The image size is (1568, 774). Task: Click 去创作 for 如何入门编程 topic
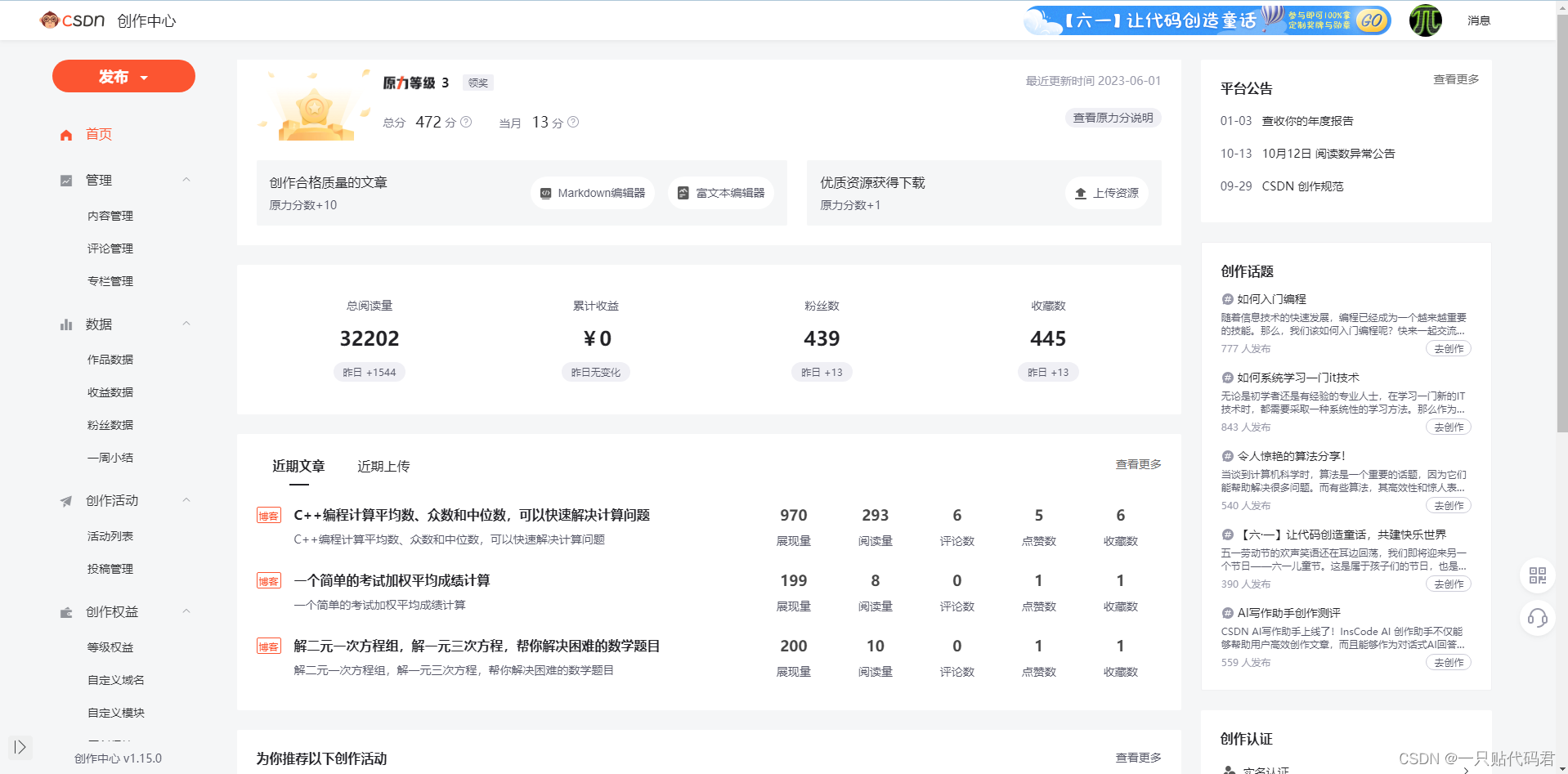click(1449, 348)
